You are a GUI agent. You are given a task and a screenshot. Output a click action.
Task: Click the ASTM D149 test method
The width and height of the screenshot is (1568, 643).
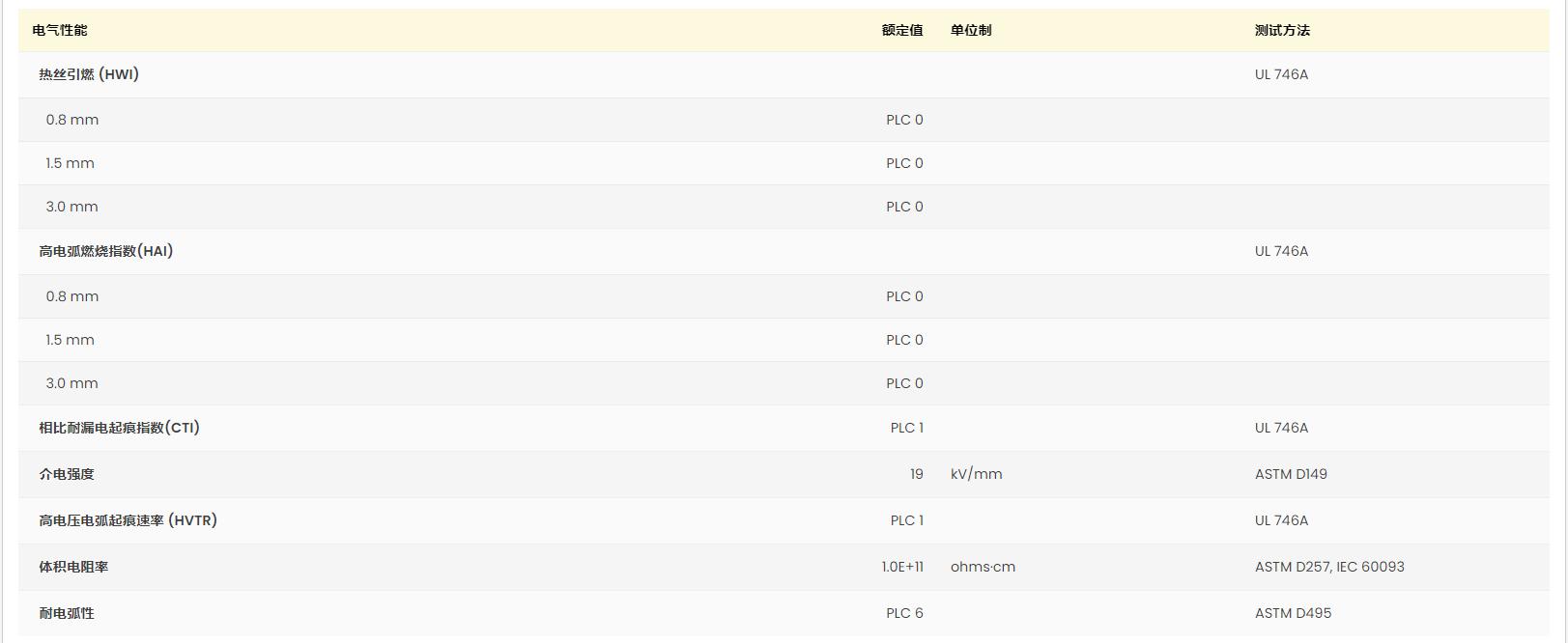click(1291, 474)
